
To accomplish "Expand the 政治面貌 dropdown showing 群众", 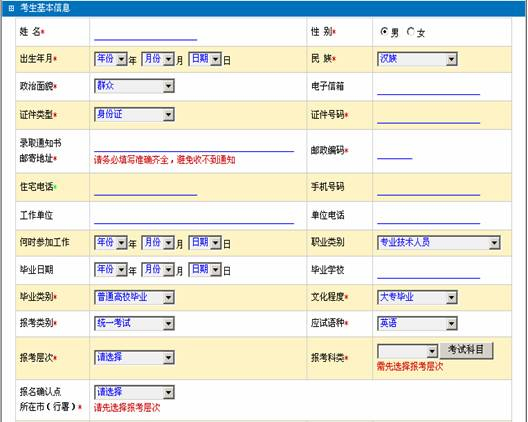I will pos(134,86).
